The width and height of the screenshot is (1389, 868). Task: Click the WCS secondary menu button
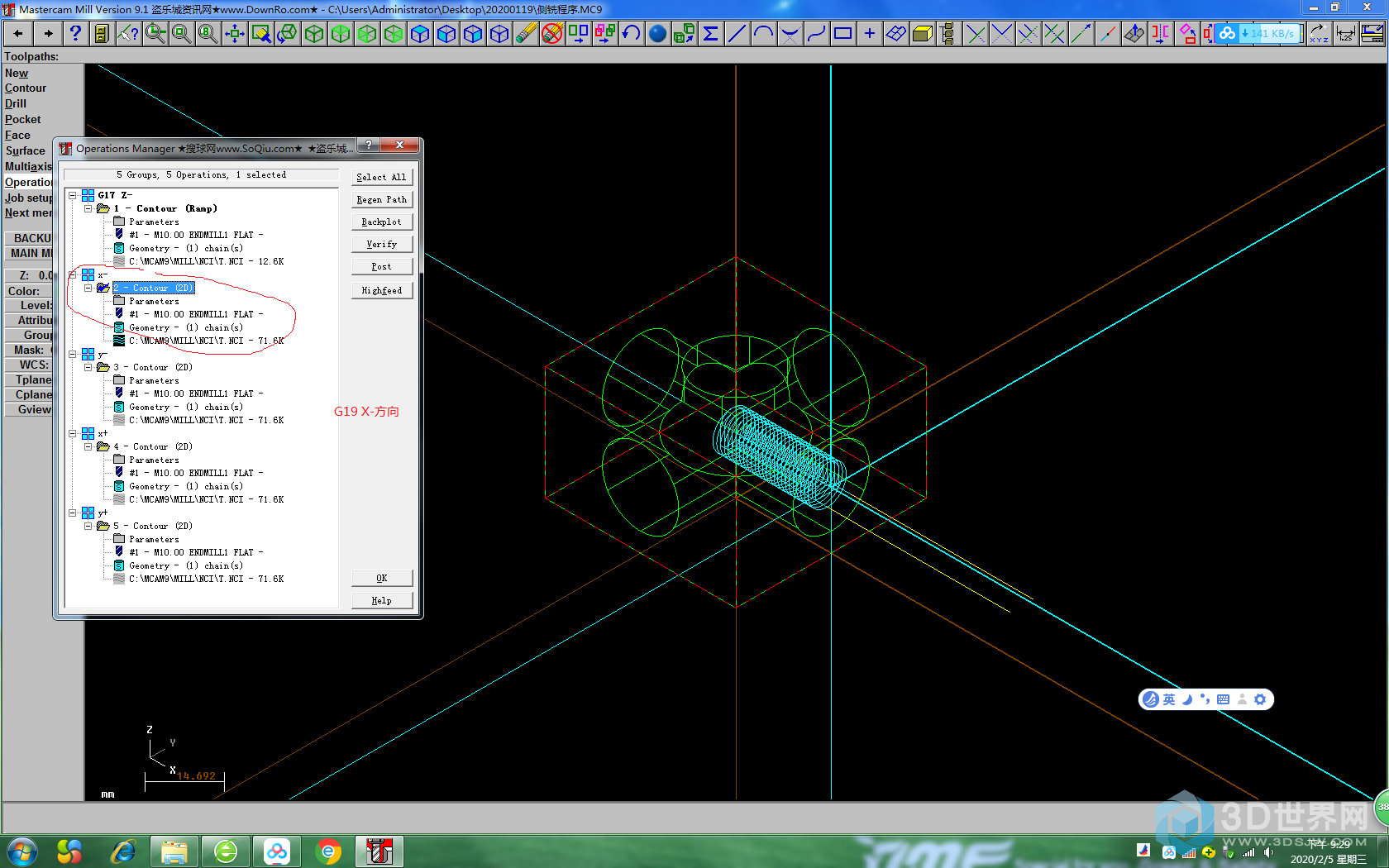[30, 365]
